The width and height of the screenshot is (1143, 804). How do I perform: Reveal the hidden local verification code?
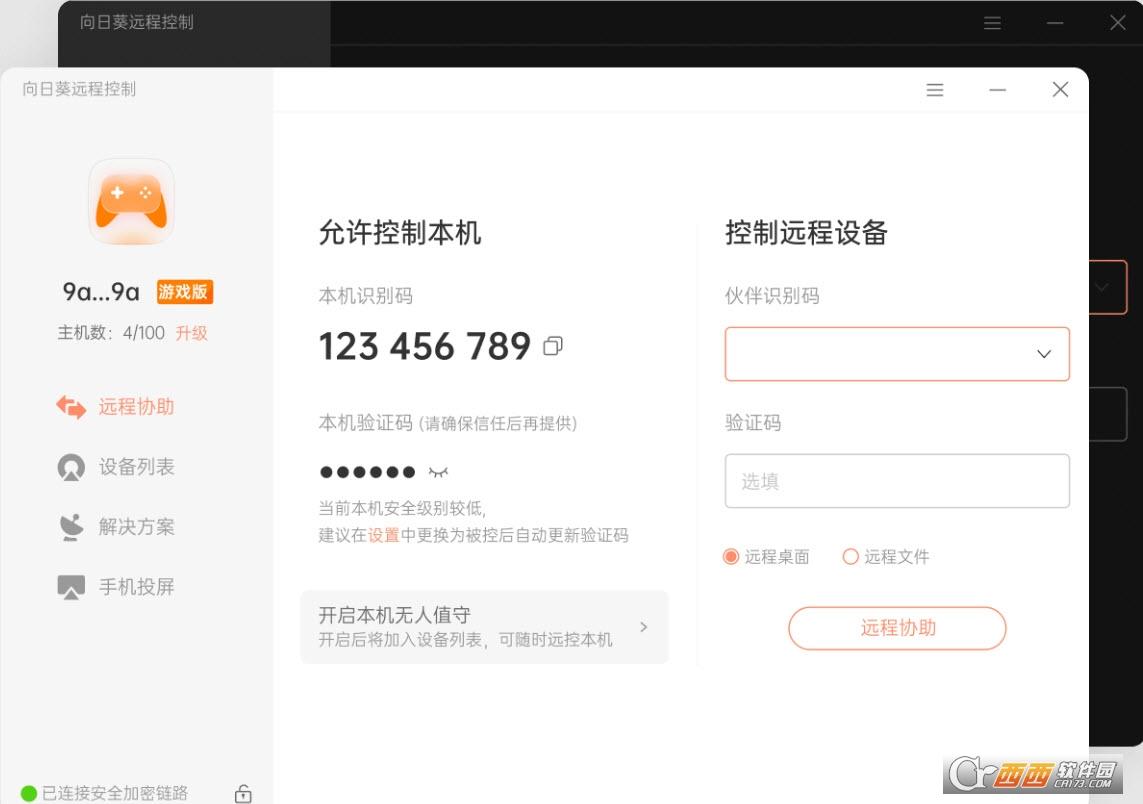click(x=438, y=472)
